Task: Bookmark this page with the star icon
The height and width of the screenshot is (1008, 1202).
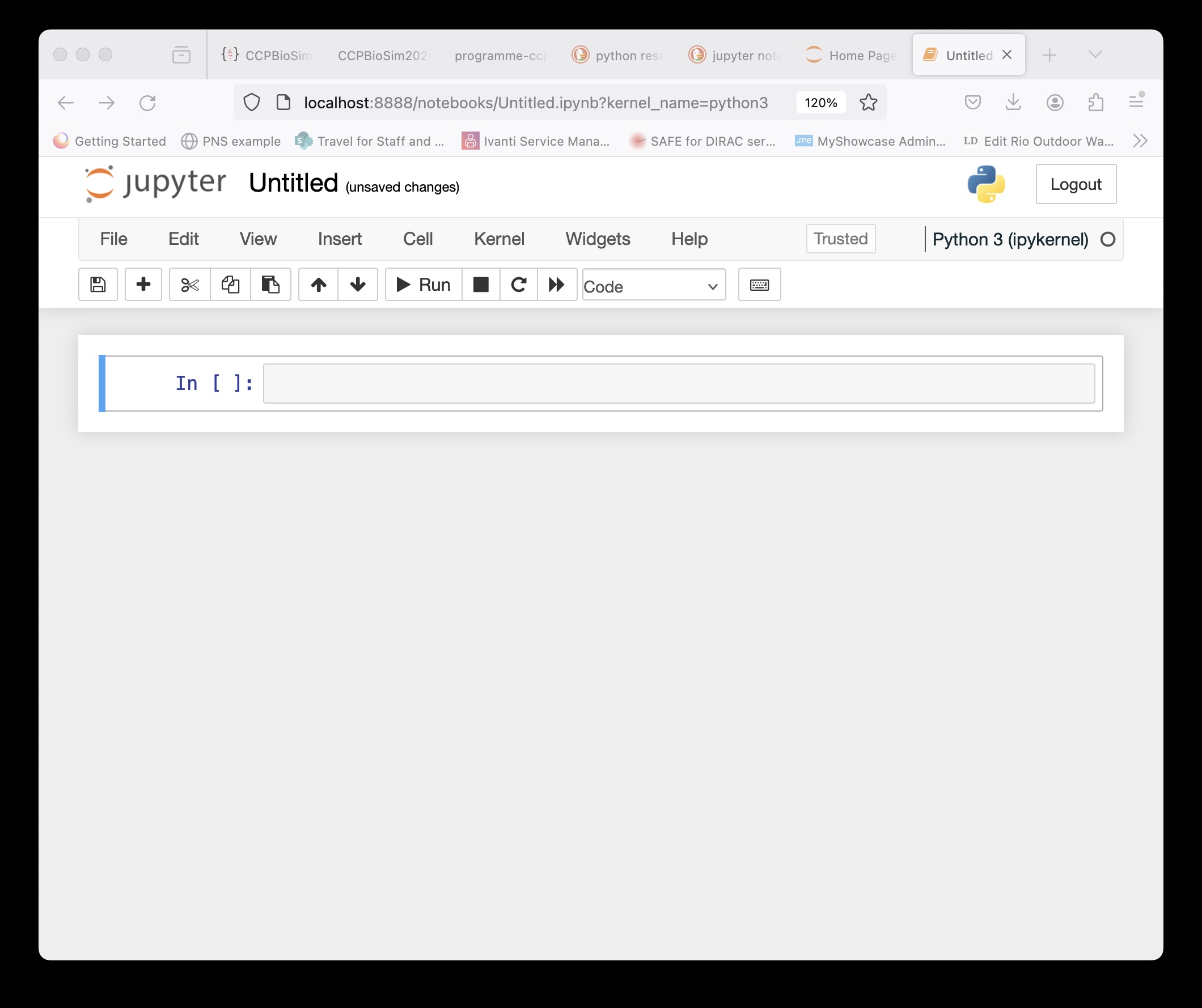Action: click(x=868, y=103)
